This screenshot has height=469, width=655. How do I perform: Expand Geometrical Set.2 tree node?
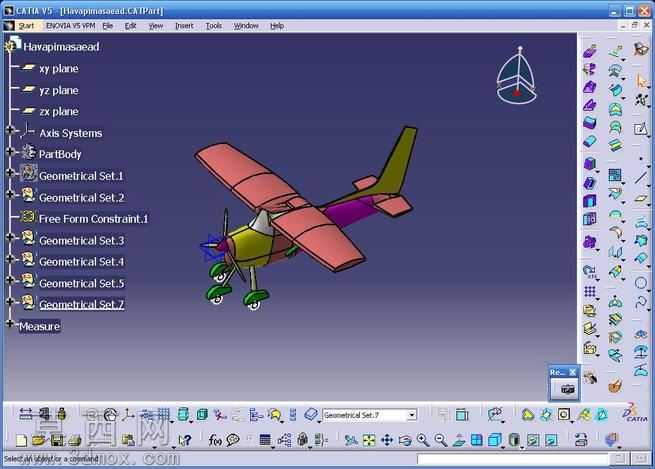pyautogui.click(x=10, y=194)
